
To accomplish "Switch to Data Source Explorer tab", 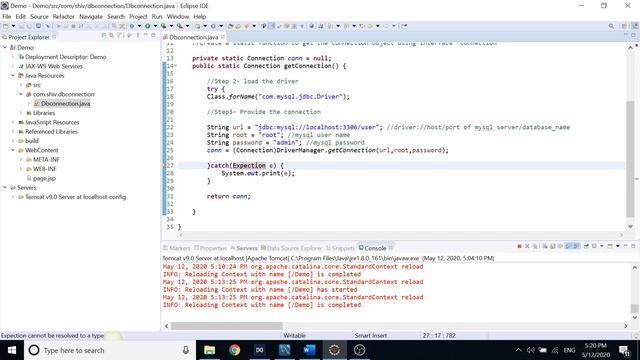I will coord(291,248).
